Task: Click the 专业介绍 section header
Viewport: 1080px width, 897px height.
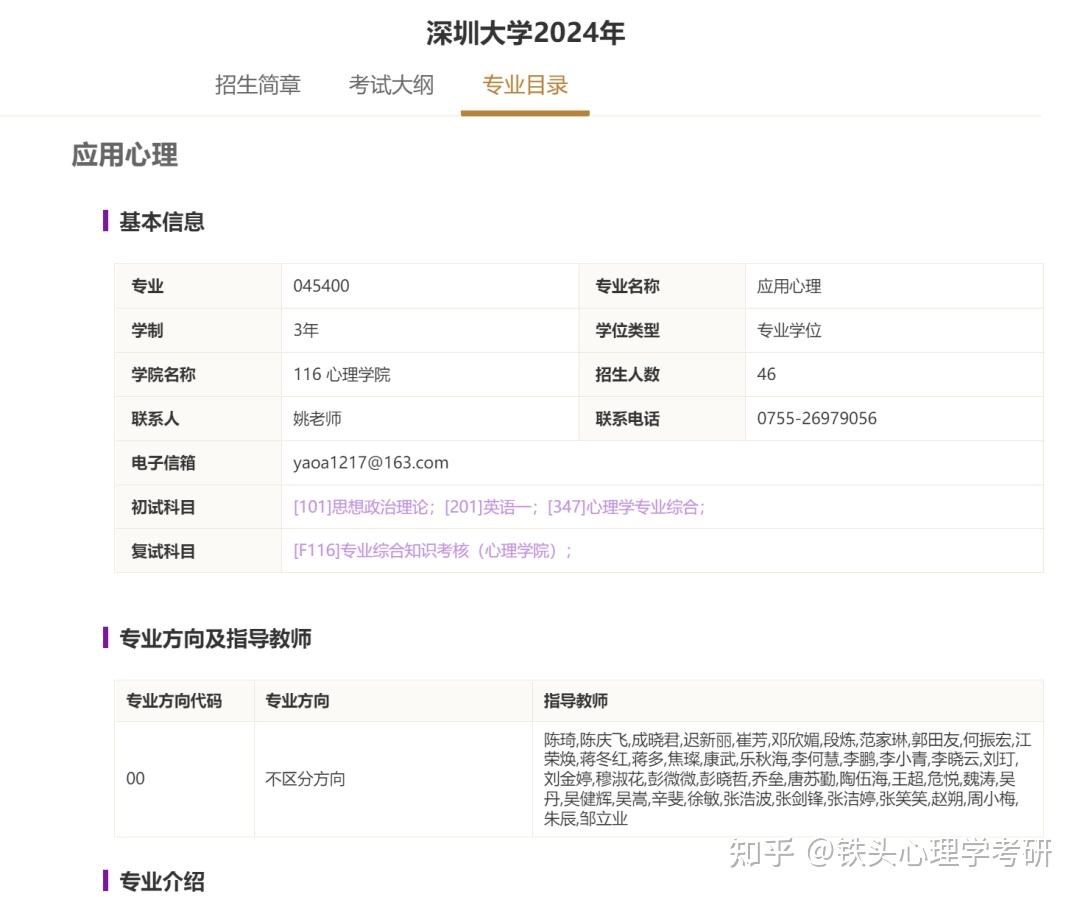Action: point(161,881)
